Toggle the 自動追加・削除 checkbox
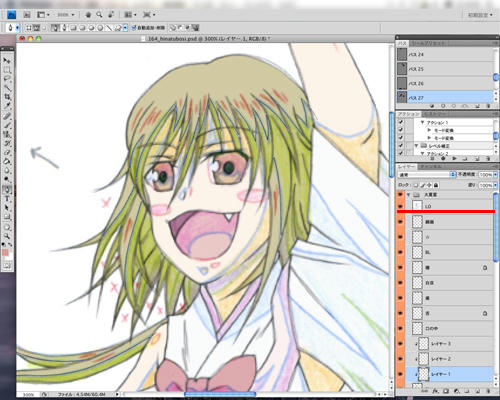This screenshot has width=500, height=400. tap(134, 28)
